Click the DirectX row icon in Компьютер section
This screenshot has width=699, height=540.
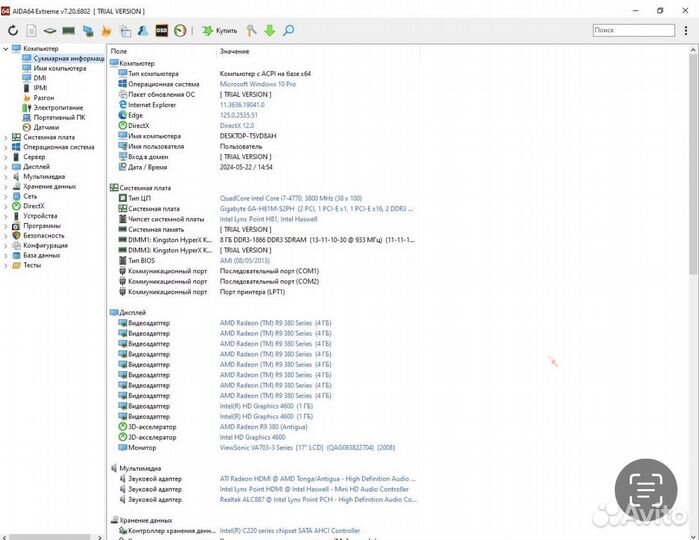pyautogui.click(x=123, y=125)
